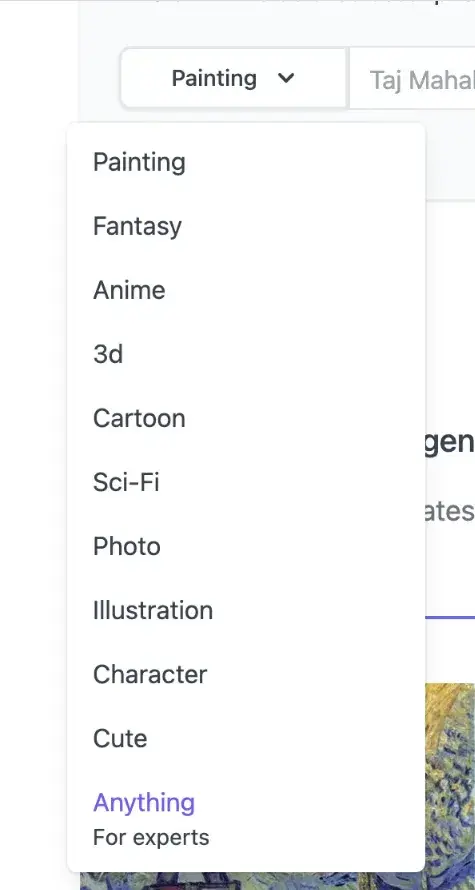Click the For experts subtitle text
The image size is (475, 890).
[151, 838]
